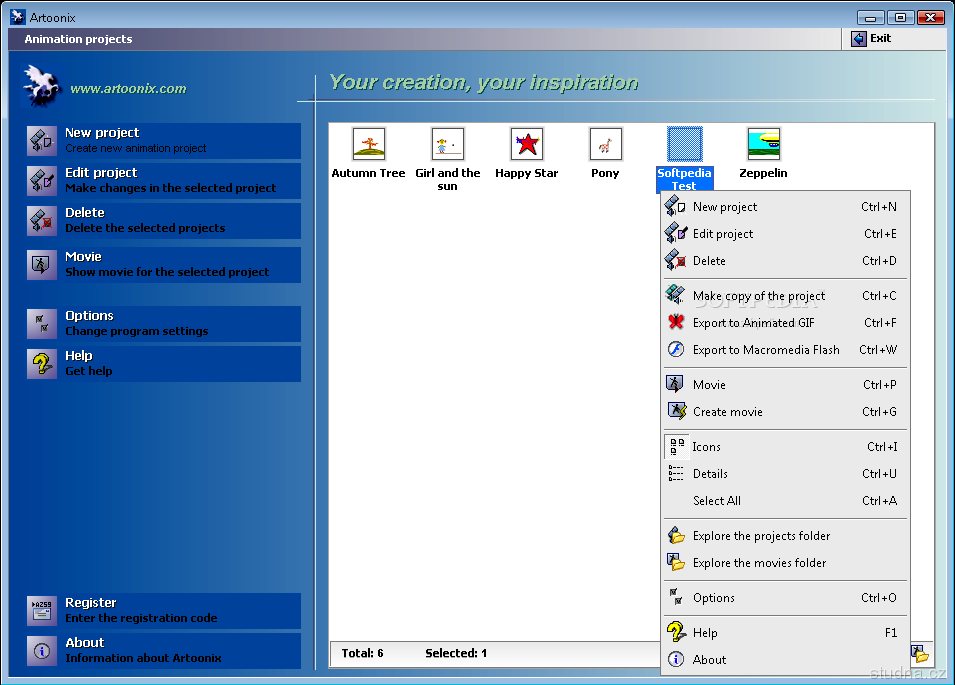
Task: Select the Zeppelin project thumbnail
Action: [763, 144]
